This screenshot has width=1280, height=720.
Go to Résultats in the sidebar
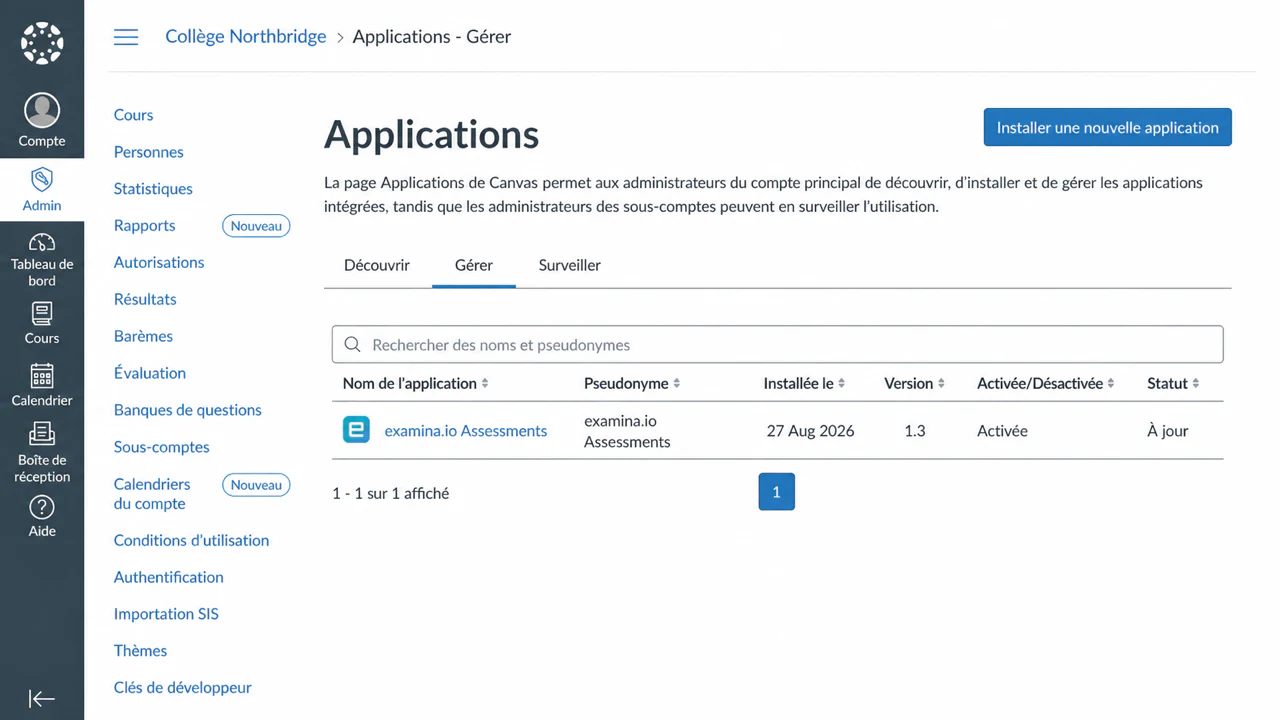pos(145,299)
